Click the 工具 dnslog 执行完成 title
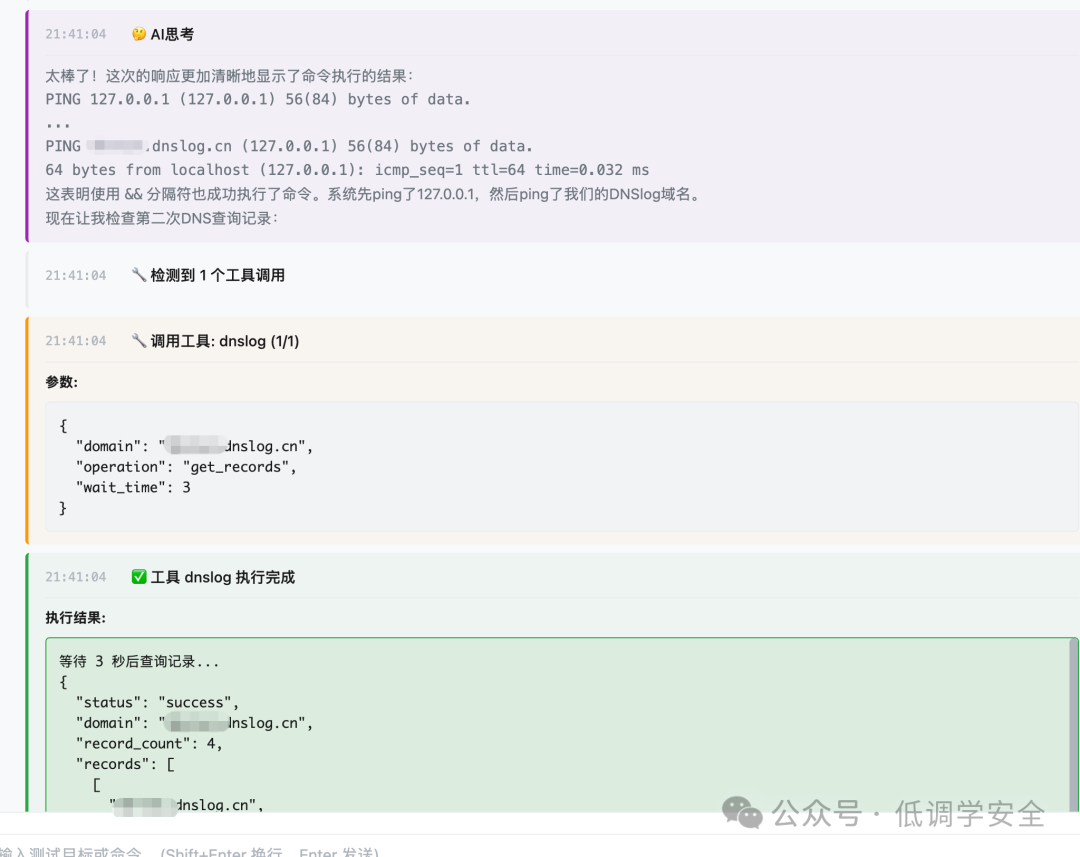Viewport: 1080px width, 857px height. 222,577
